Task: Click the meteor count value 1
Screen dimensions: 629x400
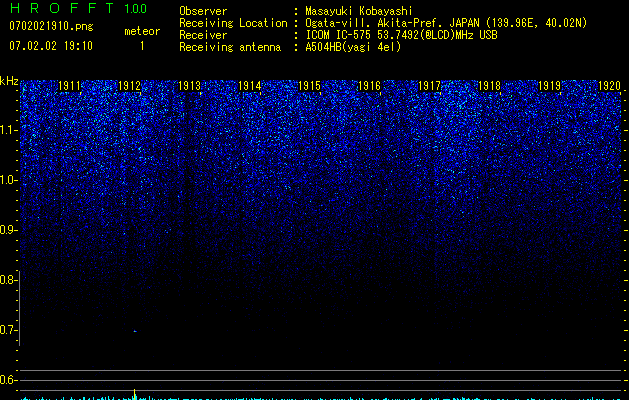Action: point(142,46)
